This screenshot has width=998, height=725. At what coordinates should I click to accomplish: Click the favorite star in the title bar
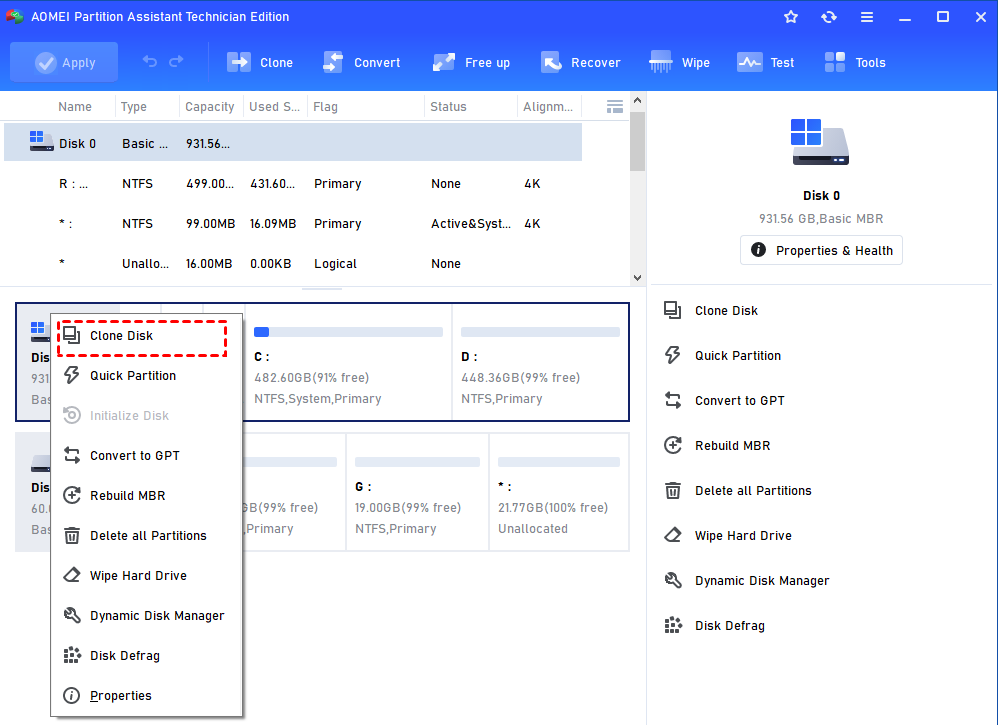(x=791, y=16)
